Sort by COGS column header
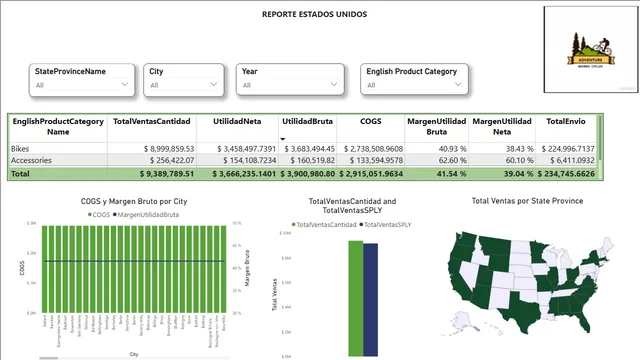 (371, 121)
